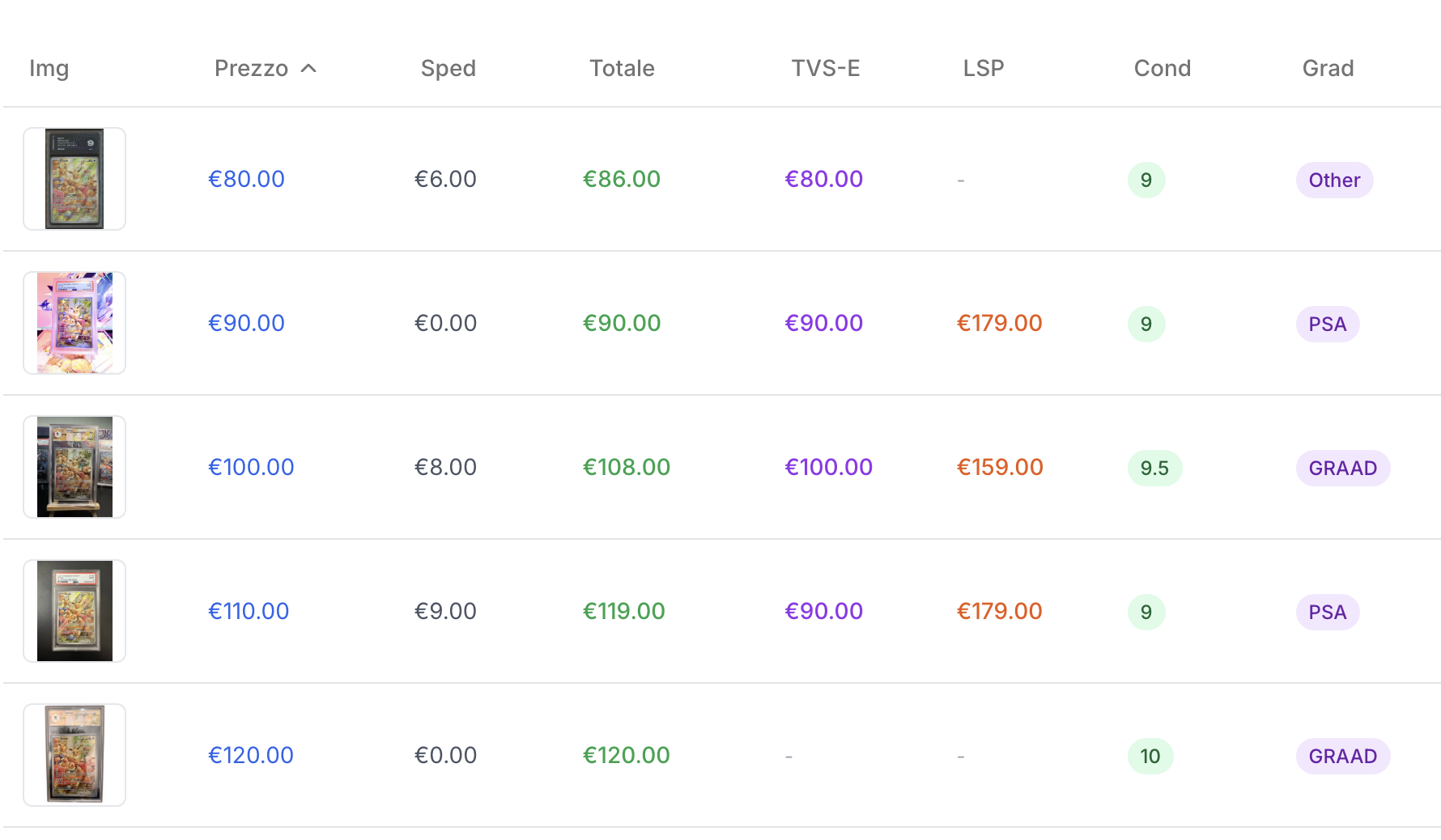Viewport: 1441px width, 840px height.
Task: Click the Other grading badge
Action: pos(1334,180)
